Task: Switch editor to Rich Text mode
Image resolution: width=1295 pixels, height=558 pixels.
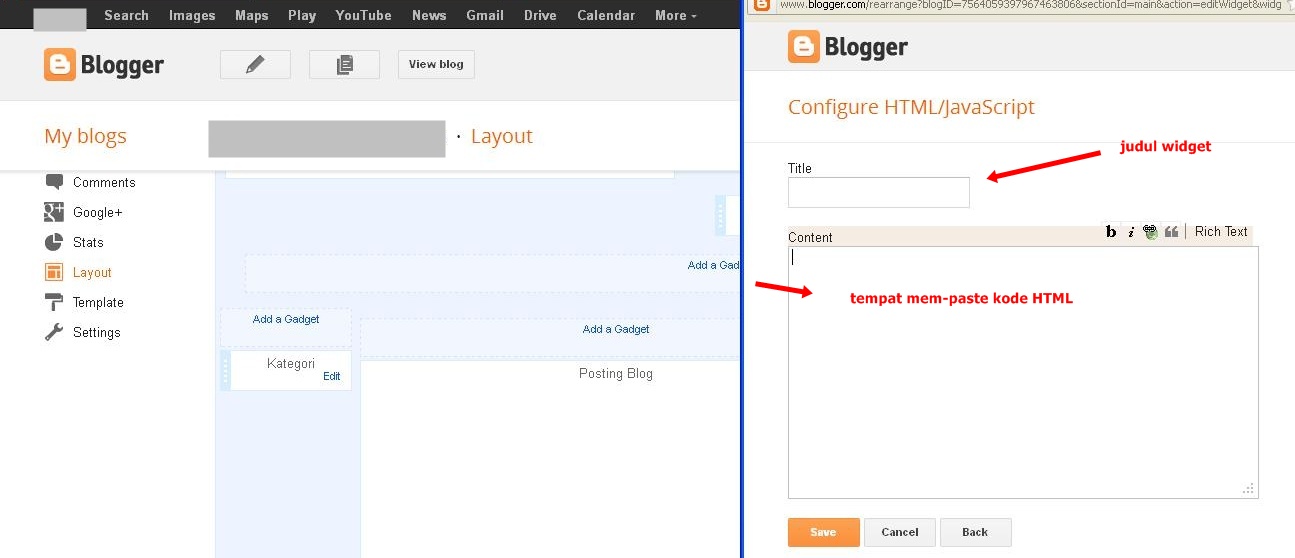Action: point(1221,231)
